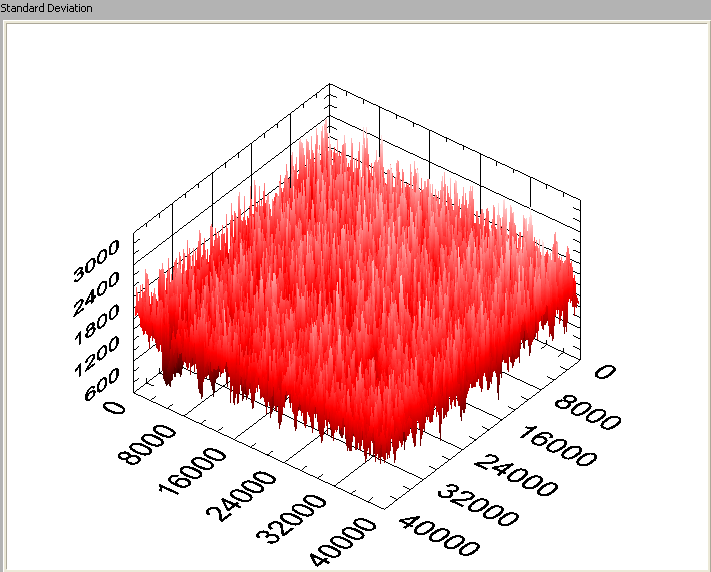Click the "1800" vertical axis label
The height and width of the screenshot is (572, 711).
(x=97, y=325)
